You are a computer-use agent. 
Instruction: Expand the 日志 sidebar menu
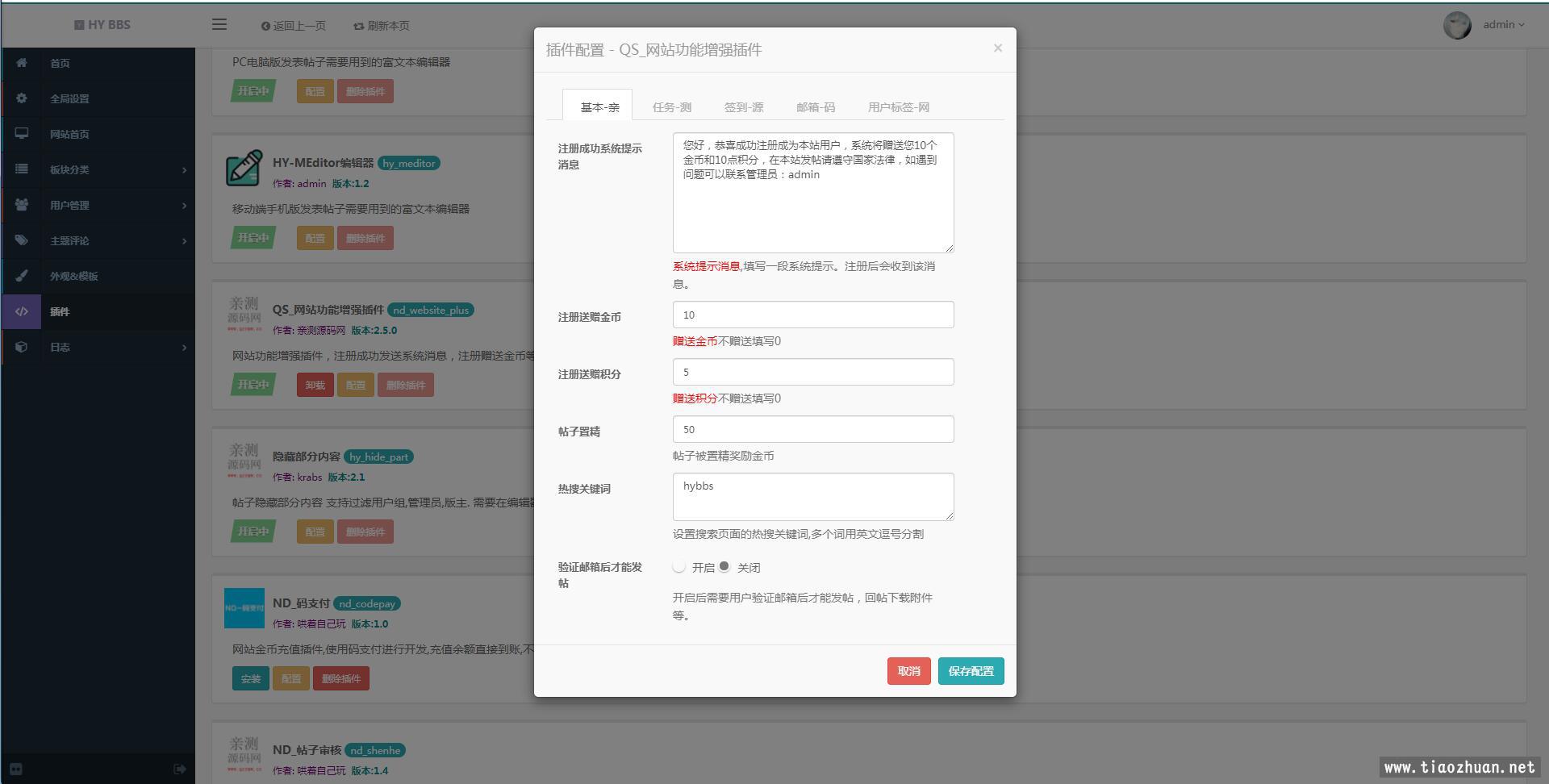pos(184,348)
